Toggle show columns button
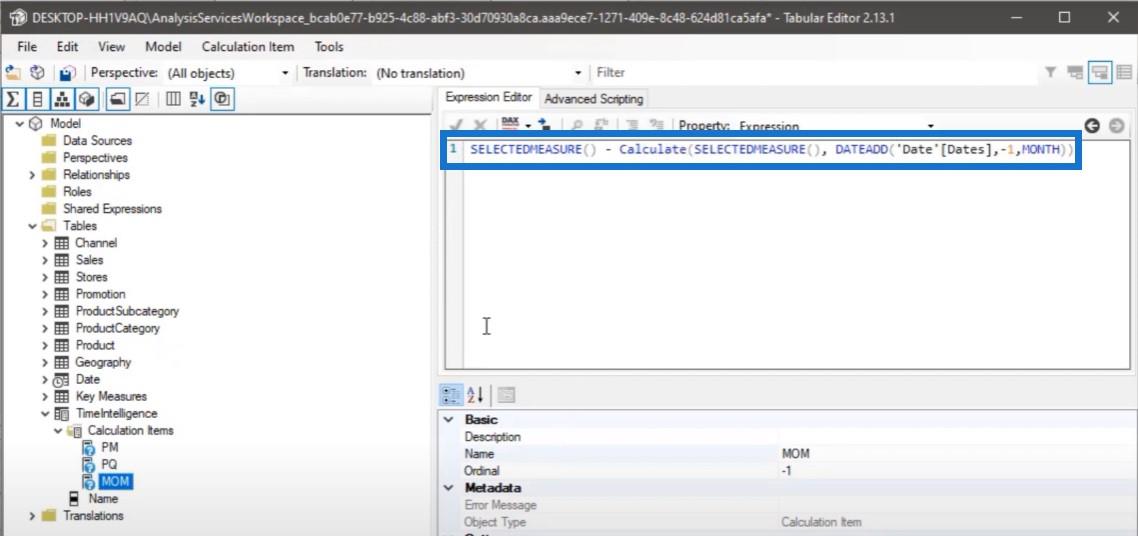 [38, 99]
